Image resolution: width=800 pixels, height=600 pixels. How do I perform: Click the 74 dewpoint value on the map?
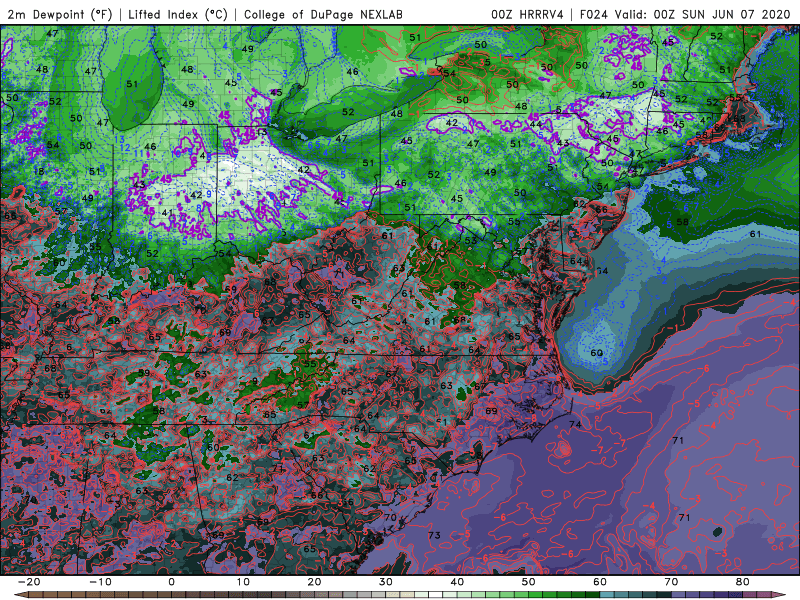point(575,424)
